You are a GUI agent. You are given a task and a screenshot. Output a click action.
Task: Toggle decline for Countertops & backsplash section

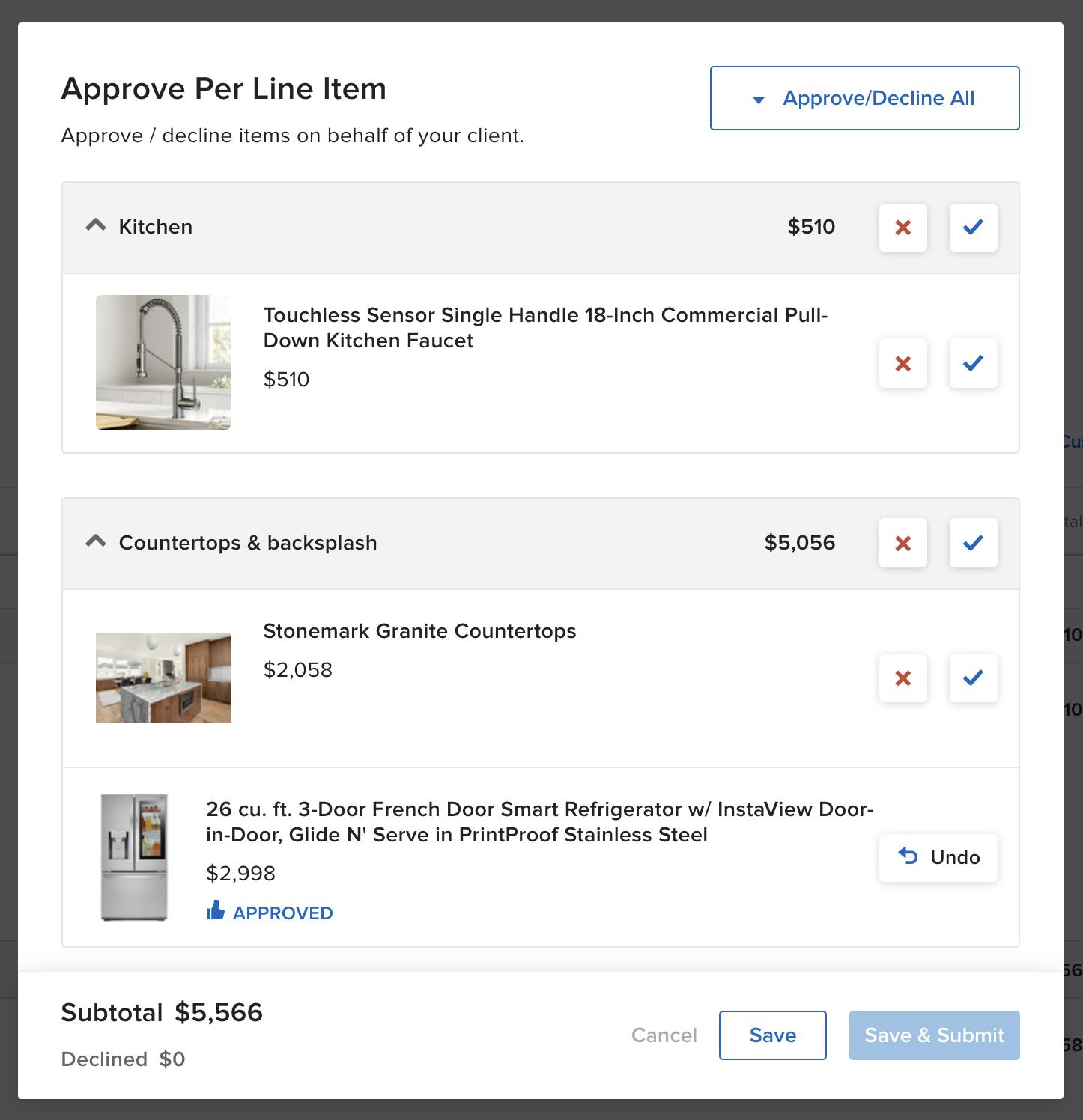pyautogui.click(x=902, y=543)
